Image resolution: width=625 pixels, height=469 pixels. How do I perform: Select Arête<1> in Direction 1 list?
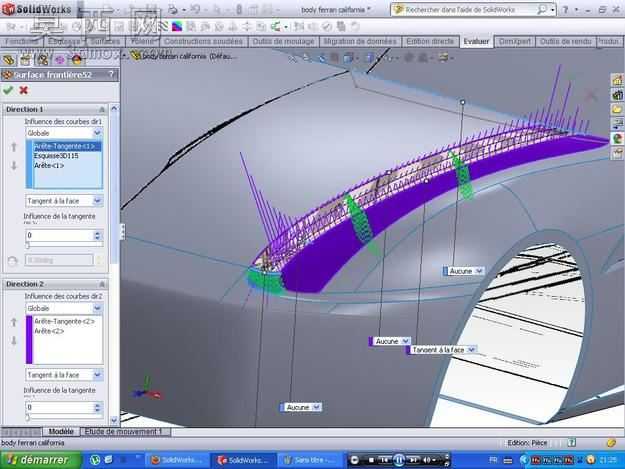(x=49, y=165)
